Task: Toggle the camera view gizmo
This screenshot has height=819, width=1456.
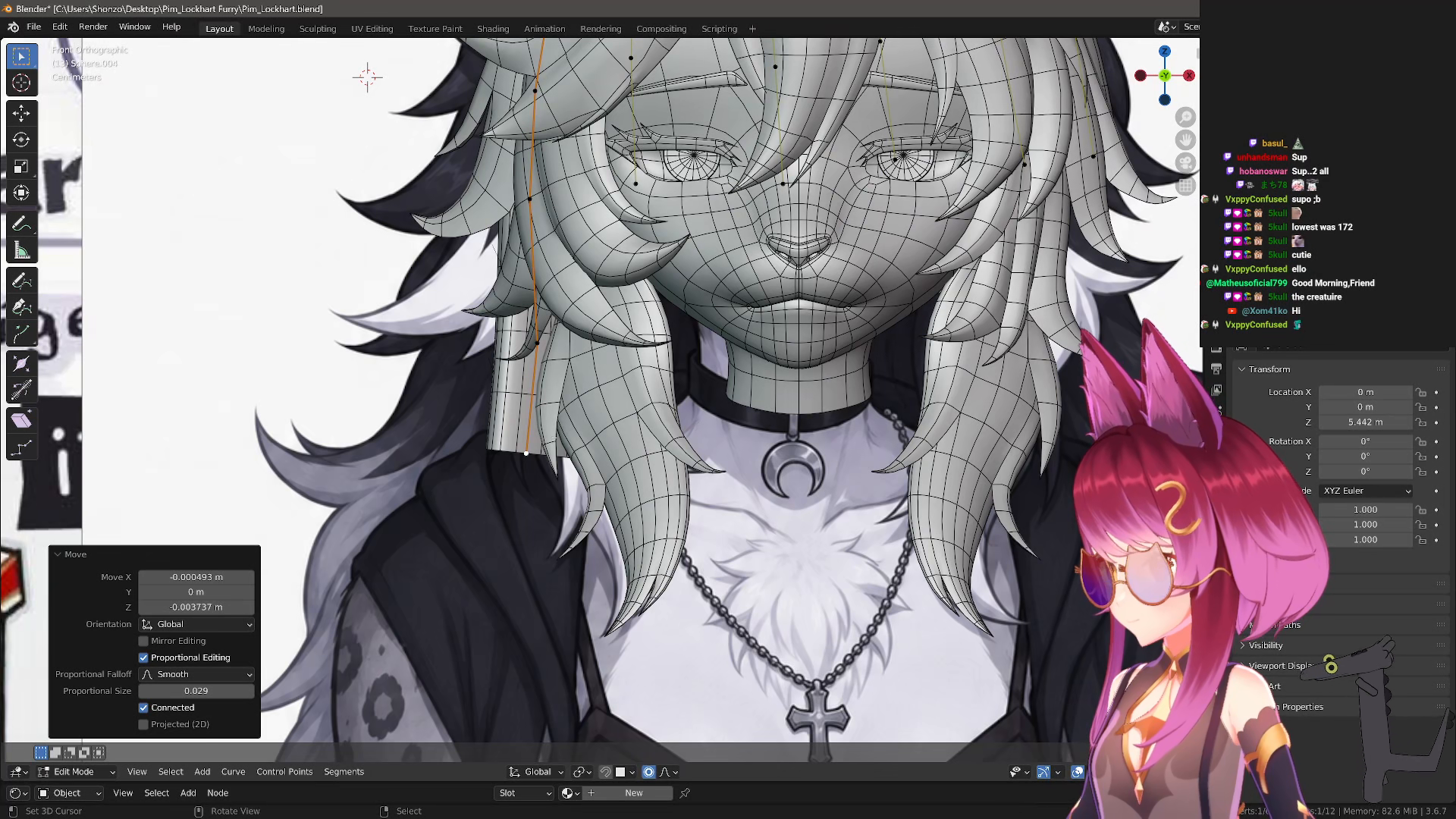Action: [1185, 163]
